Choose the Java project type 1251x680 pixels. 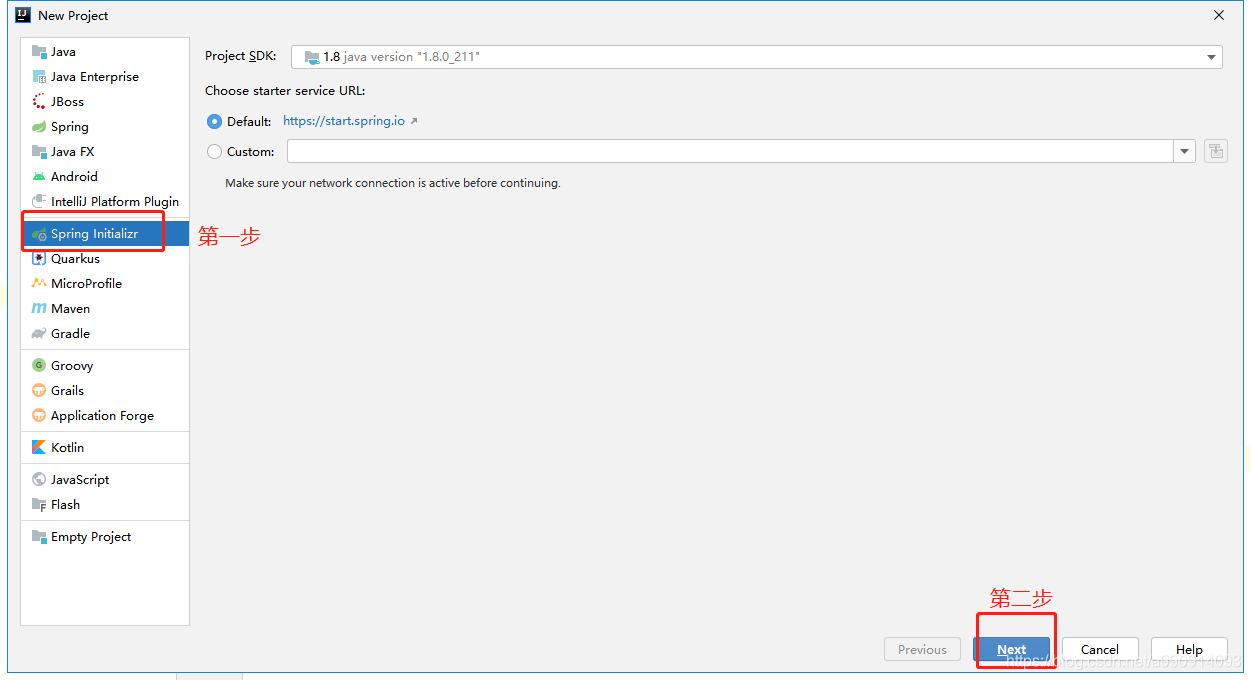[105, 52]
